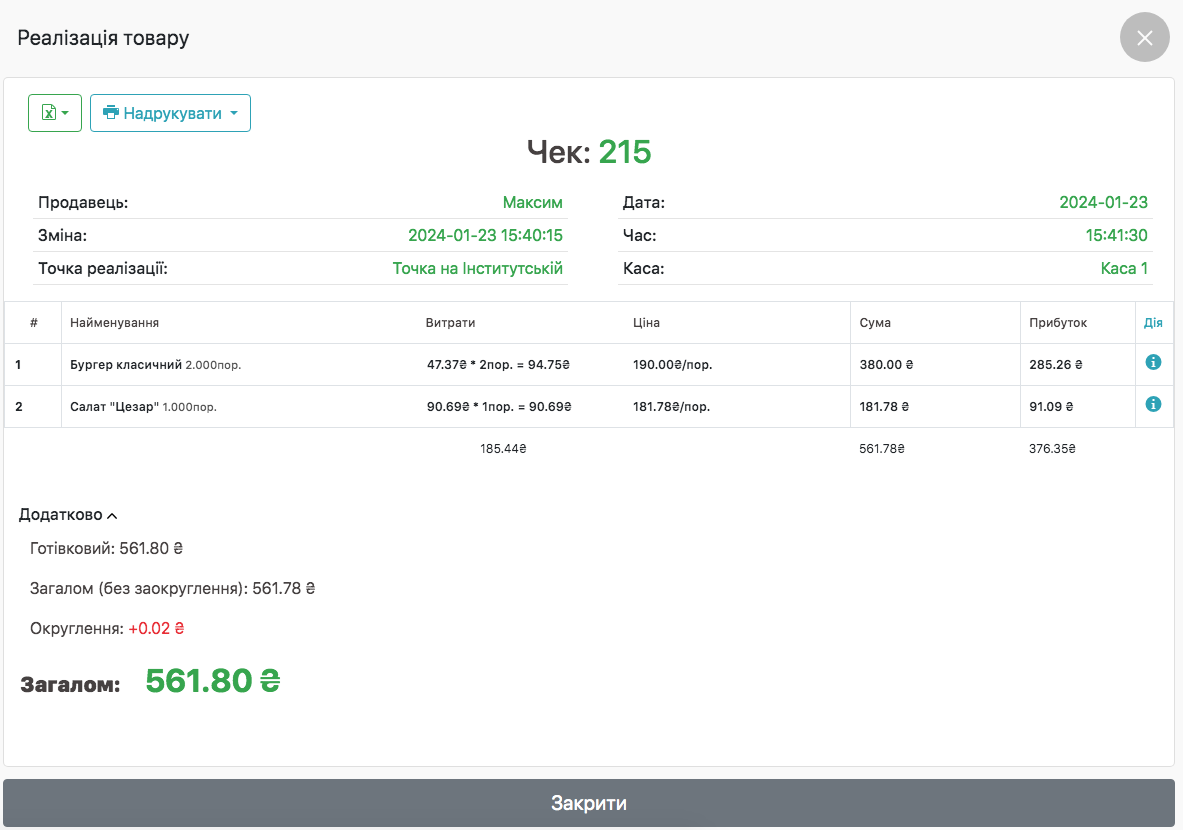Click the Прибуток column header

1057,323
